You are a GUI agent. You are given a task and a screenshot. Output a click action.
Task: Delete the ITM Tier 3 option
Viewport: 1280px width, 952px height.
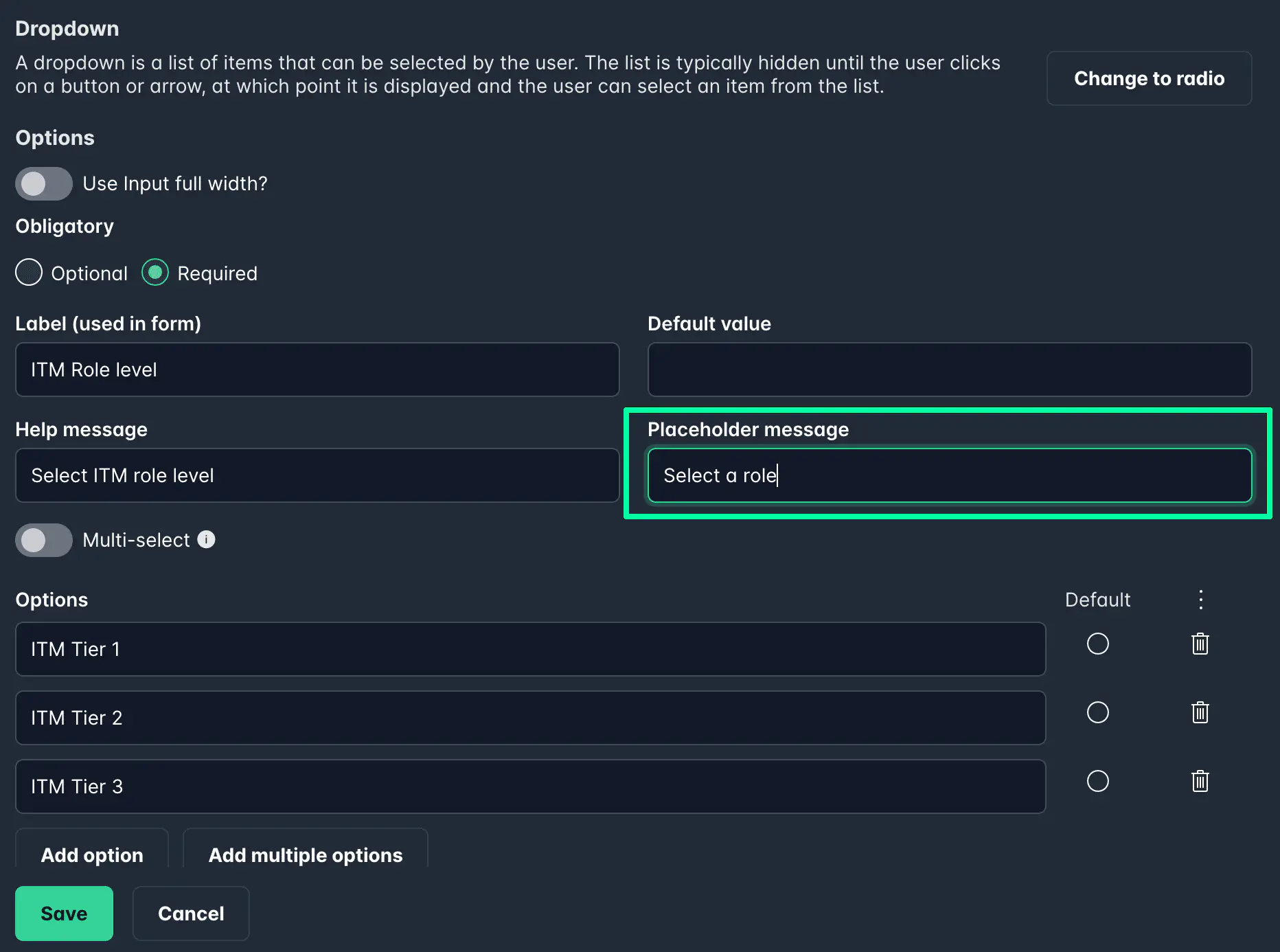(1200, 781)
